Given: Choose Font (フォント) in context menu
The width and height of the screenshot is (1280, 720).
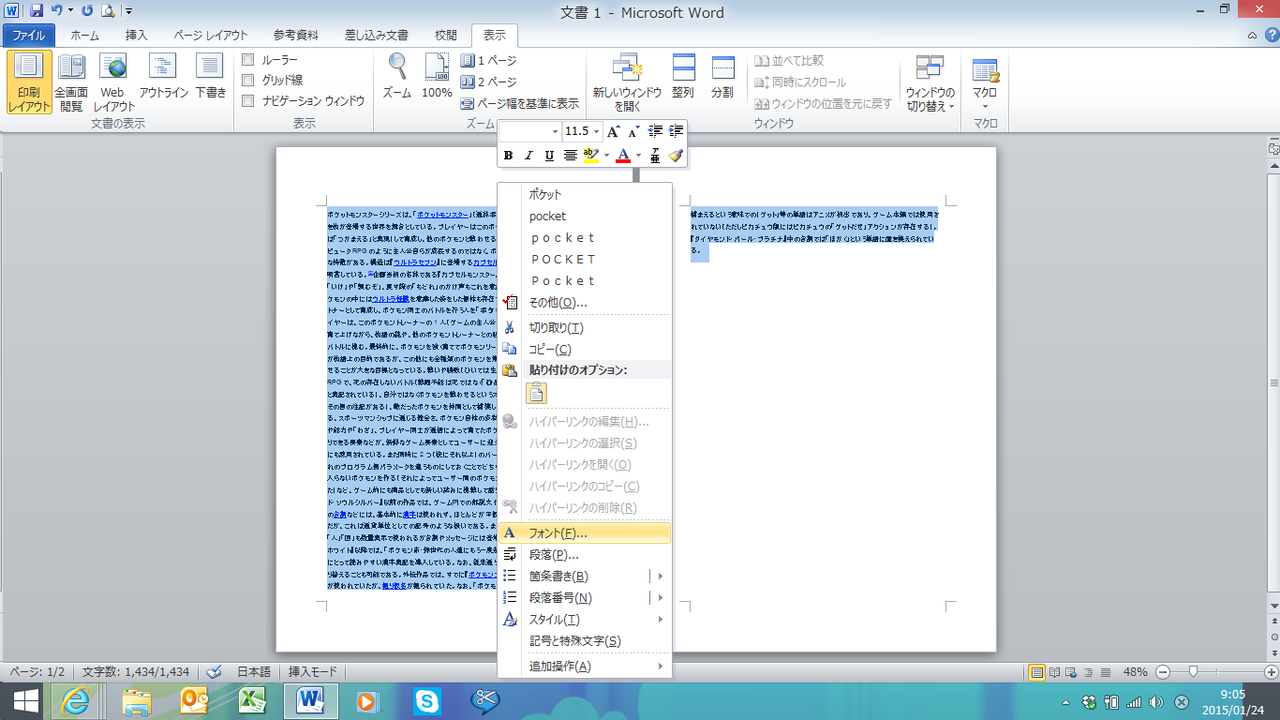Looking at the screenshot, I should [x=585, y=533].
